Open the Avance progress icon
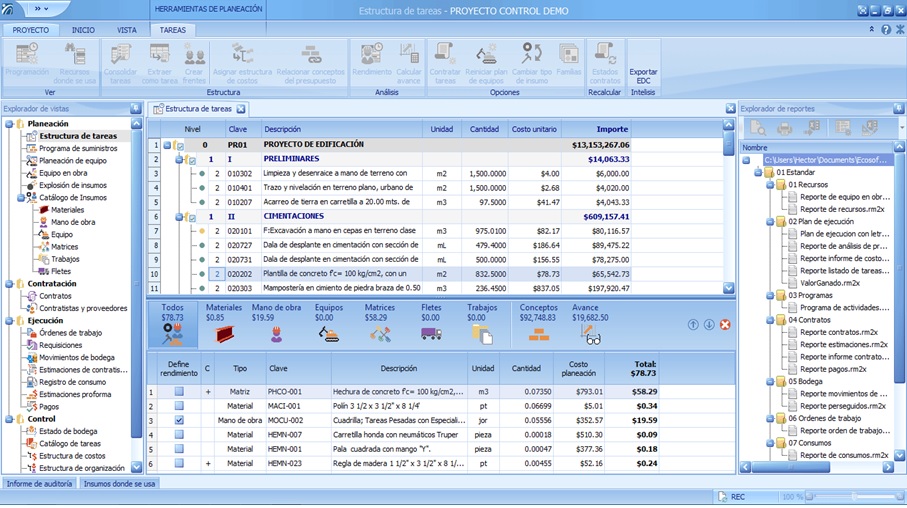 590,334
